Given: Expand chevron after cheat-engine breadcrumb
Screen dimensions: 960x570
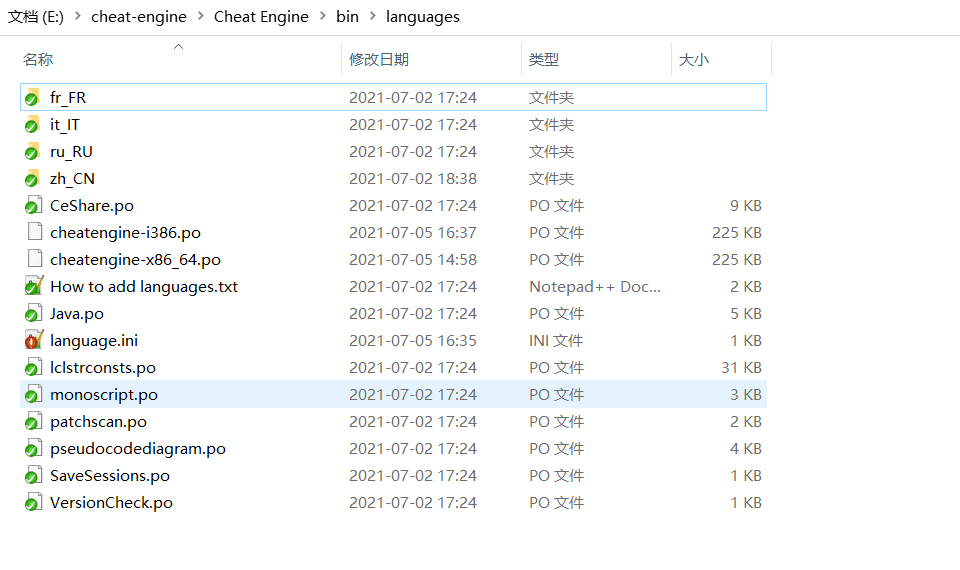Looking at the screenshot, I should coord(200,17).
